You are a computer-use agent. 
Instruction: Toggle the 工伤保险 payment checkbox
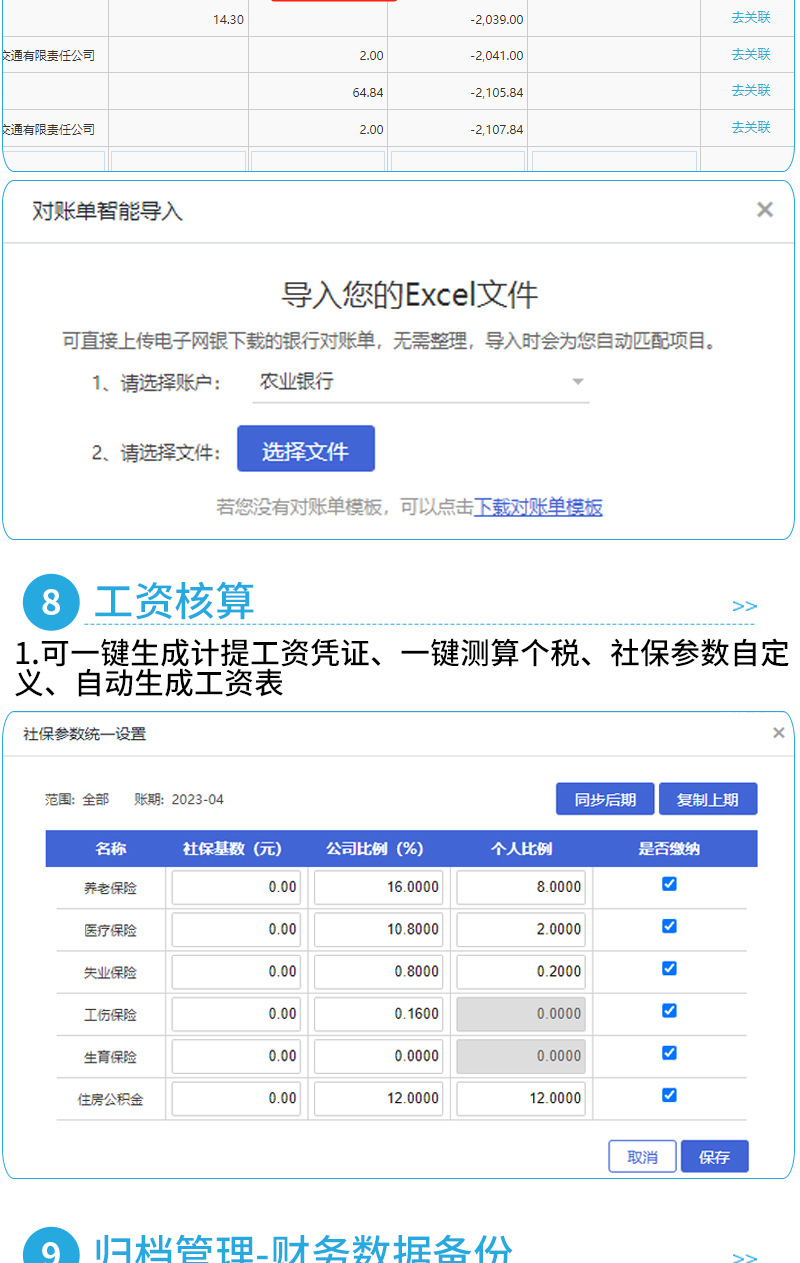coord(670,1011)
